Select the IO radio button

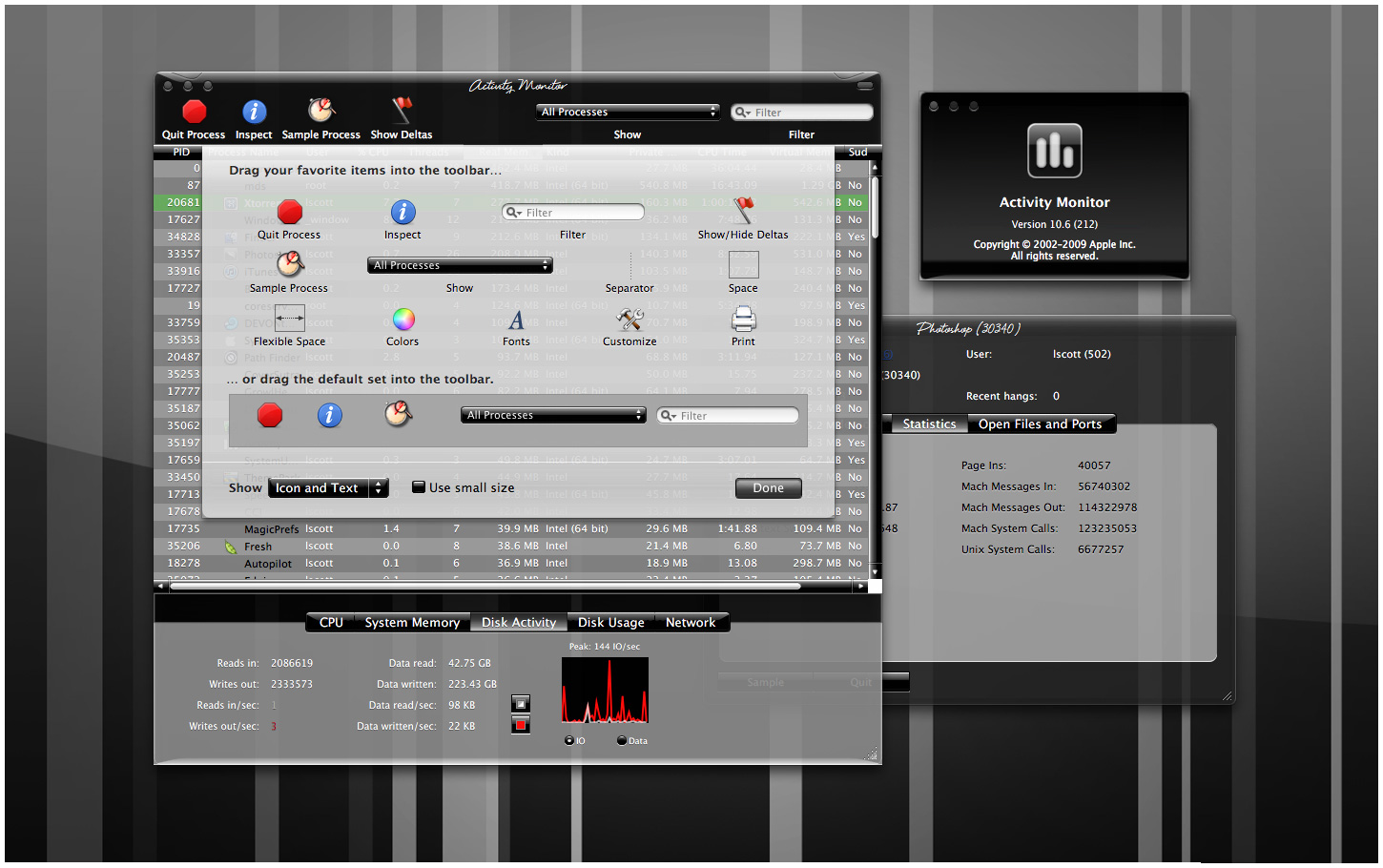coord(569,740)
